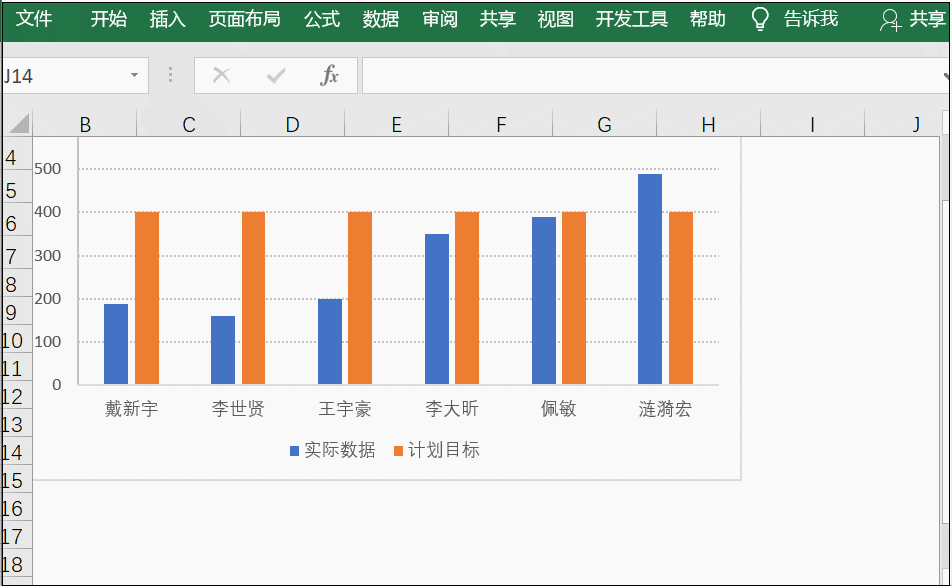Click the 100 vertical axis value

coord(47,341)
